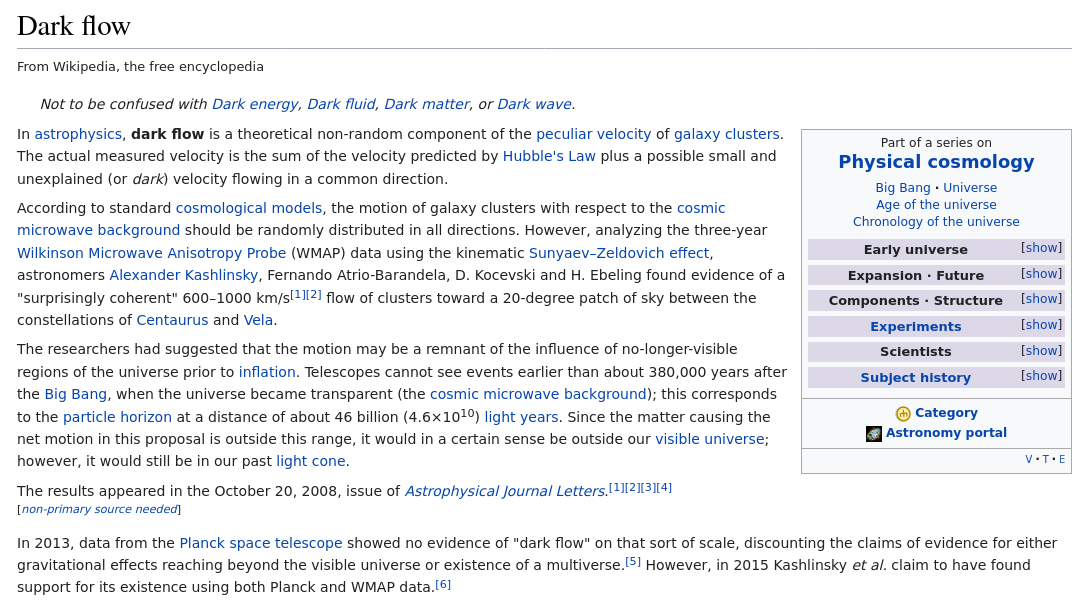Follow the light years link
The height and width of the screenshot is (601, 1079).
click(521, 417)
